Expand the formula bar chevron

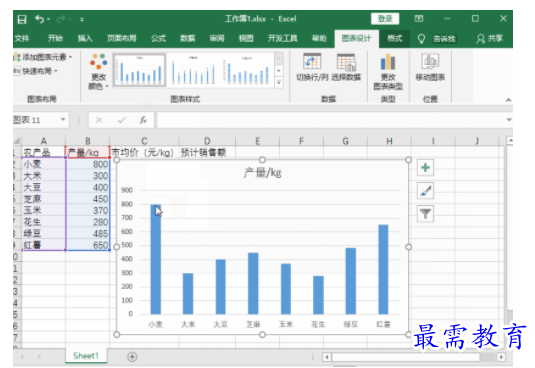(x=509, y=120)
